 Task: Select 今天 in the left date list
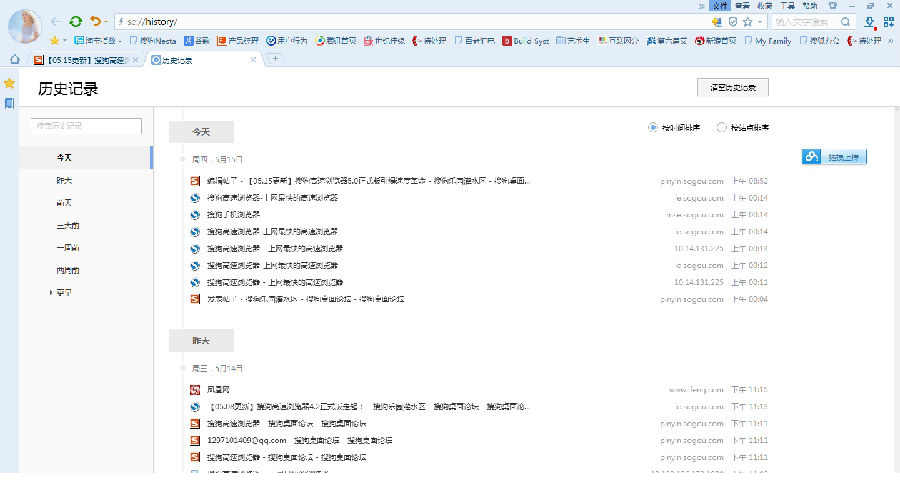[x=86, y=157]
